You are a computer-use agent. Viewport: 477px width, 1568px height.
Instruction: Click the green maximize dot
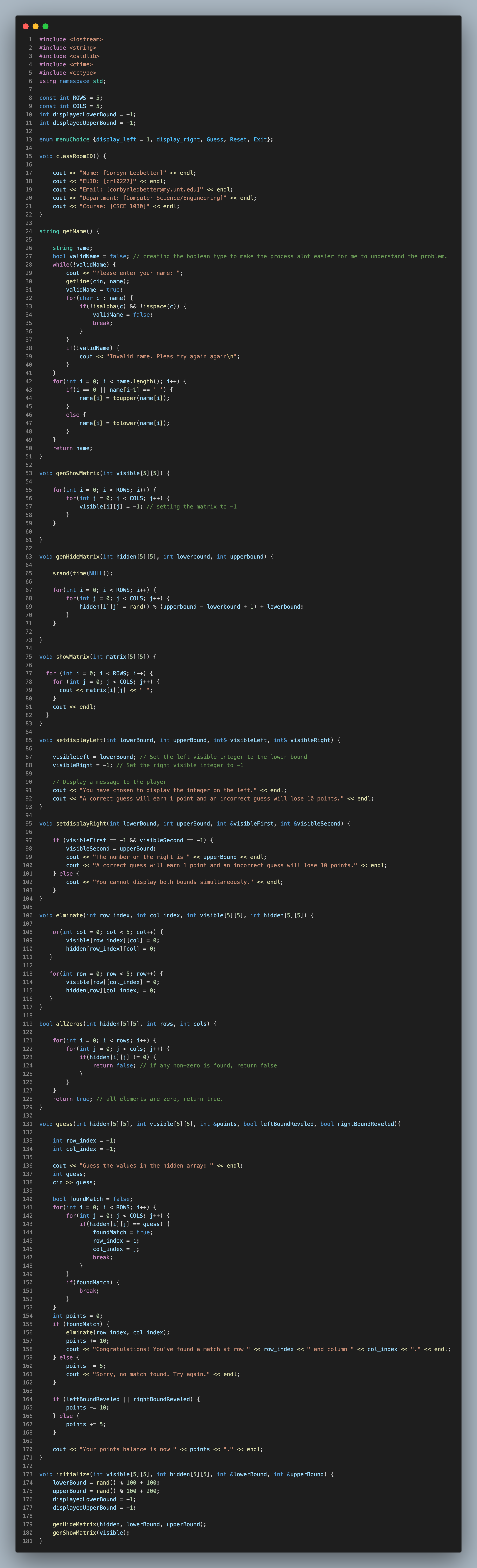46,26
